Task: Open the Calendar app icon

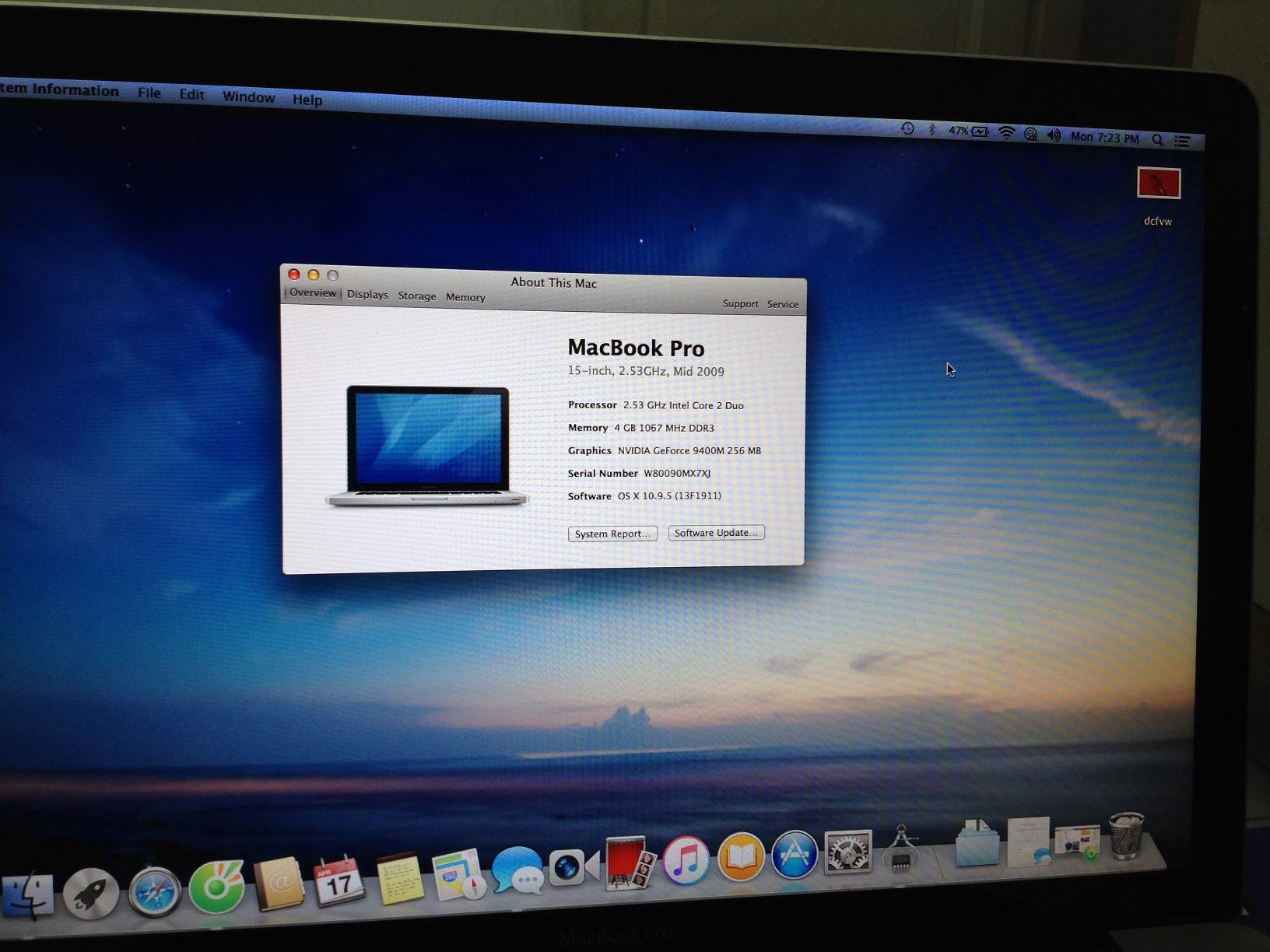Action: 338,882
